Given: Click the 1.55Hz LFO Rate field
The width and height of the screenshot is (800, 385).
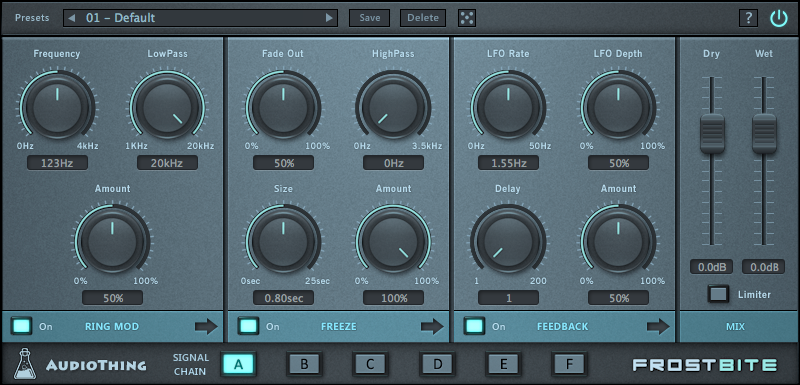Looking at the screenshot, I should 509,163.
